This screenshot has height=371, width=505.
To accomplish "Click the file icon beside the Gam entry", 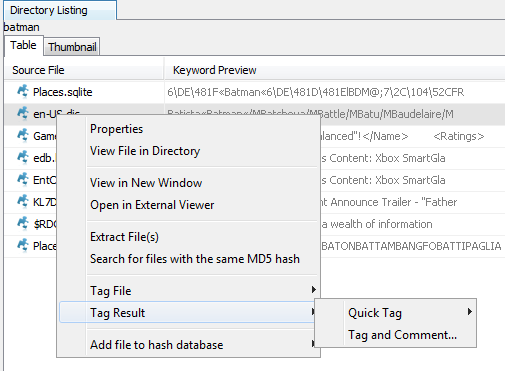I will 23,135.
